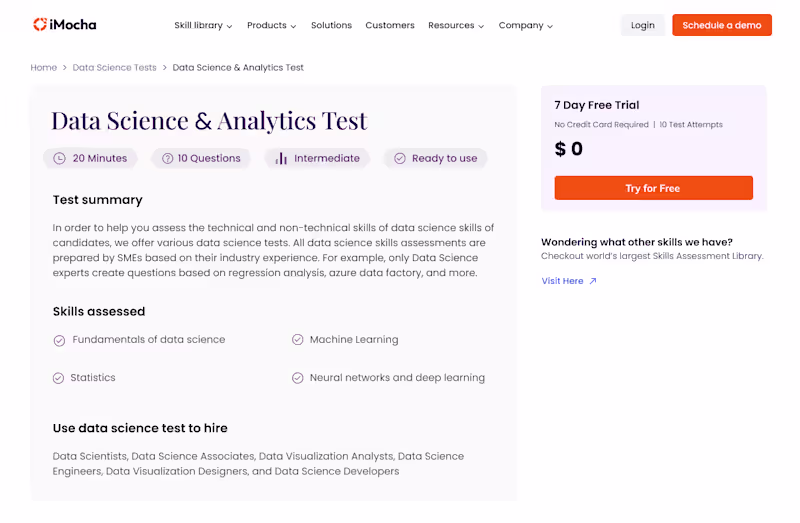
Task: Click the question mark icon beside 10 Questions
Action: [x=168, y=158]
